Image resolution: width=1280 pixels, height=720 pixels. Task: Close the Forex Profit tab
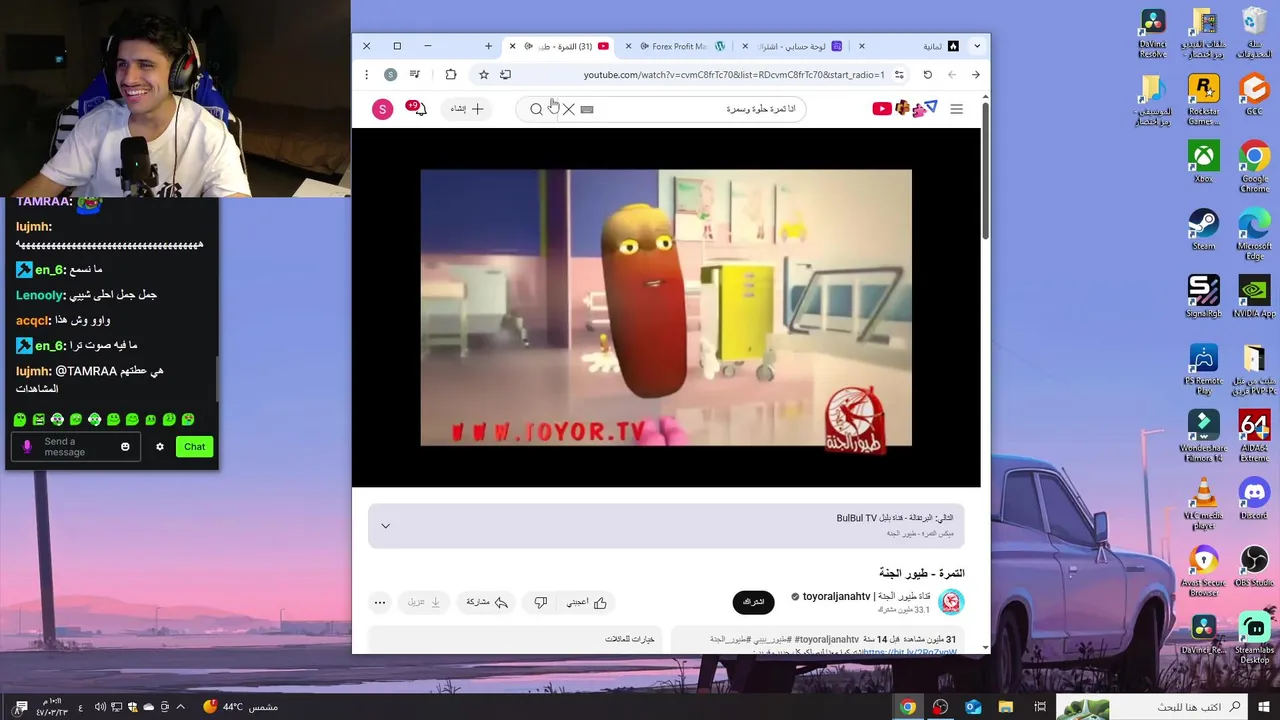click(629, 46)
